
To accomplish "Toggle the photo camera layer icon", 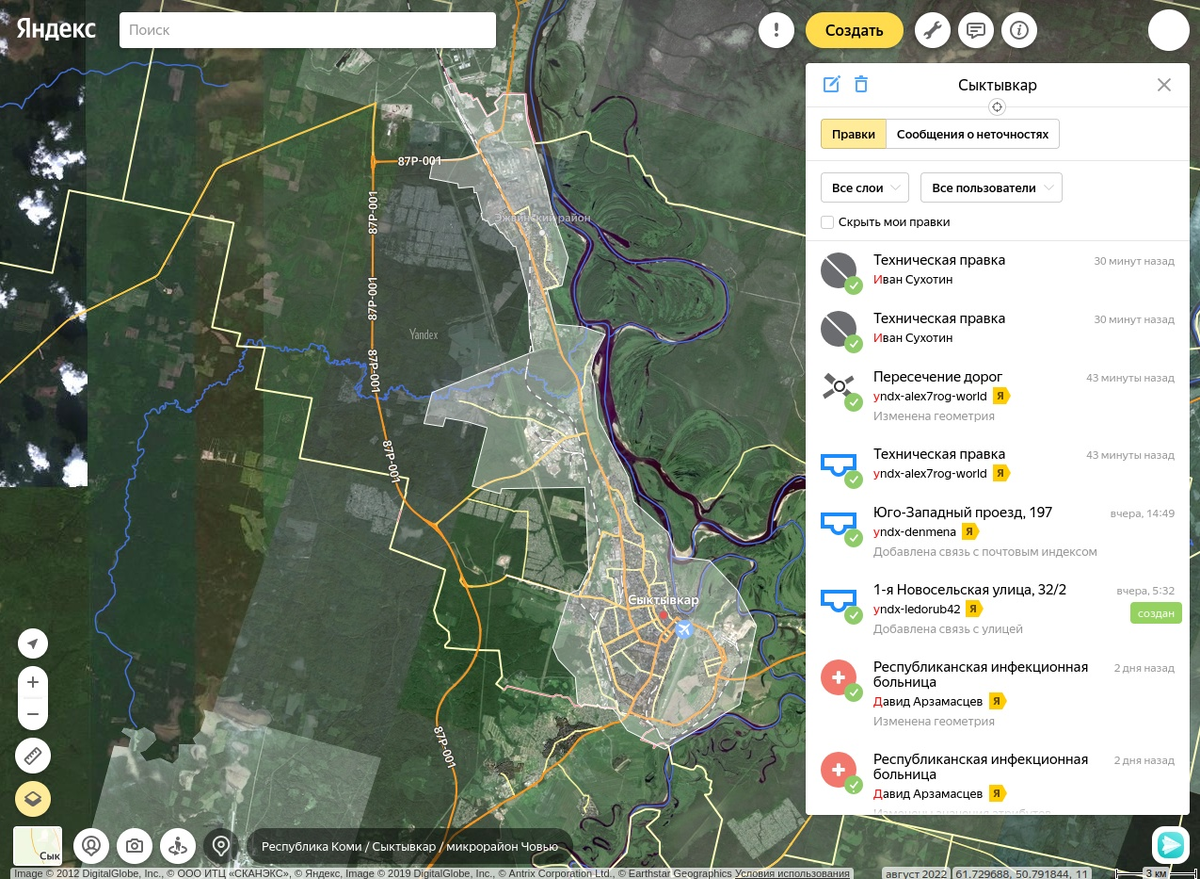I will pos(135,846).
